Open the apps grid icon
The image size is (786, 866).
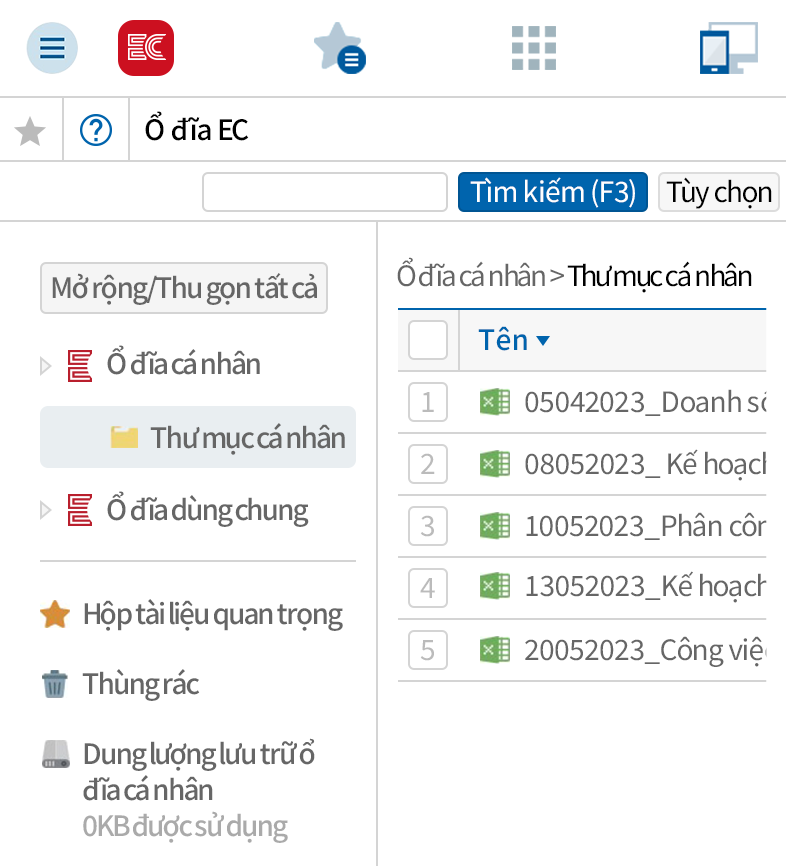click(x=533, y=48)
